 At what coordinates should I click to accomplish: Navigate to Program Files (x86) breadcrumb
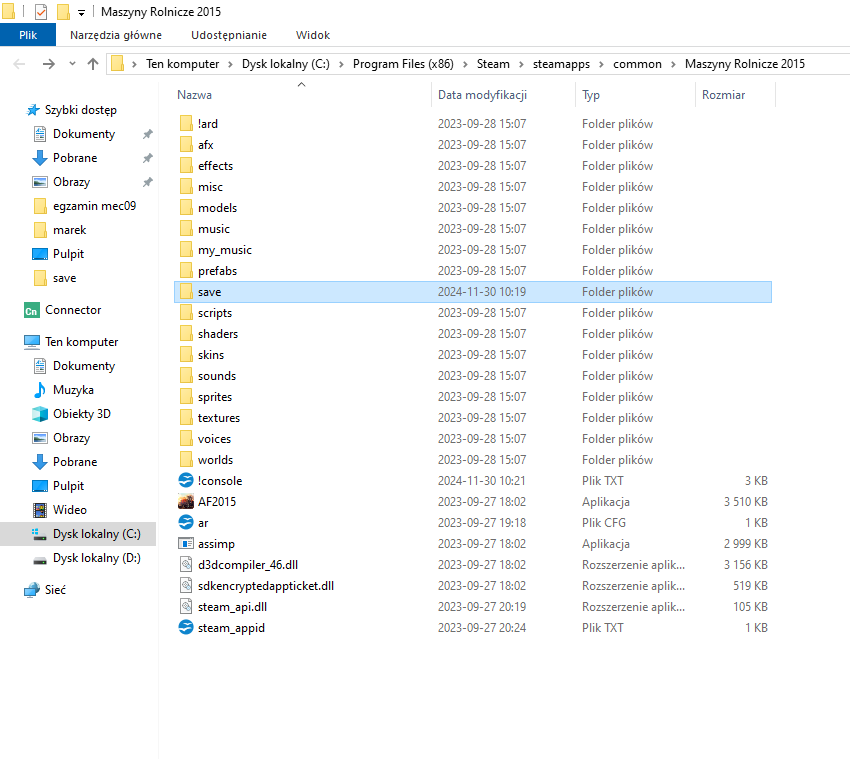[x=403, y=64]
